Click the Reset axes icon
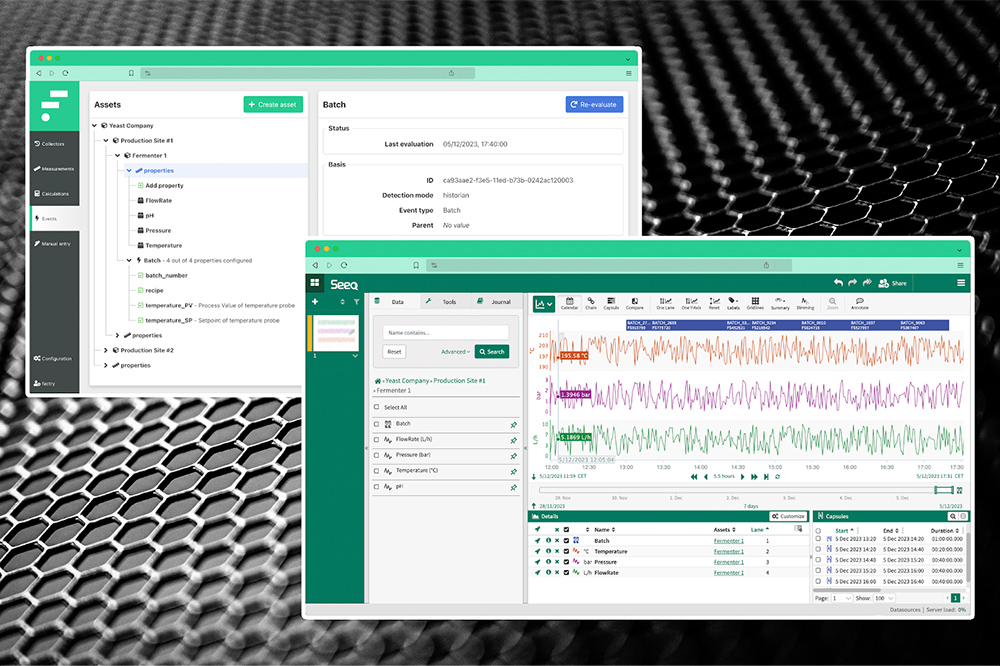 (714, 303)
